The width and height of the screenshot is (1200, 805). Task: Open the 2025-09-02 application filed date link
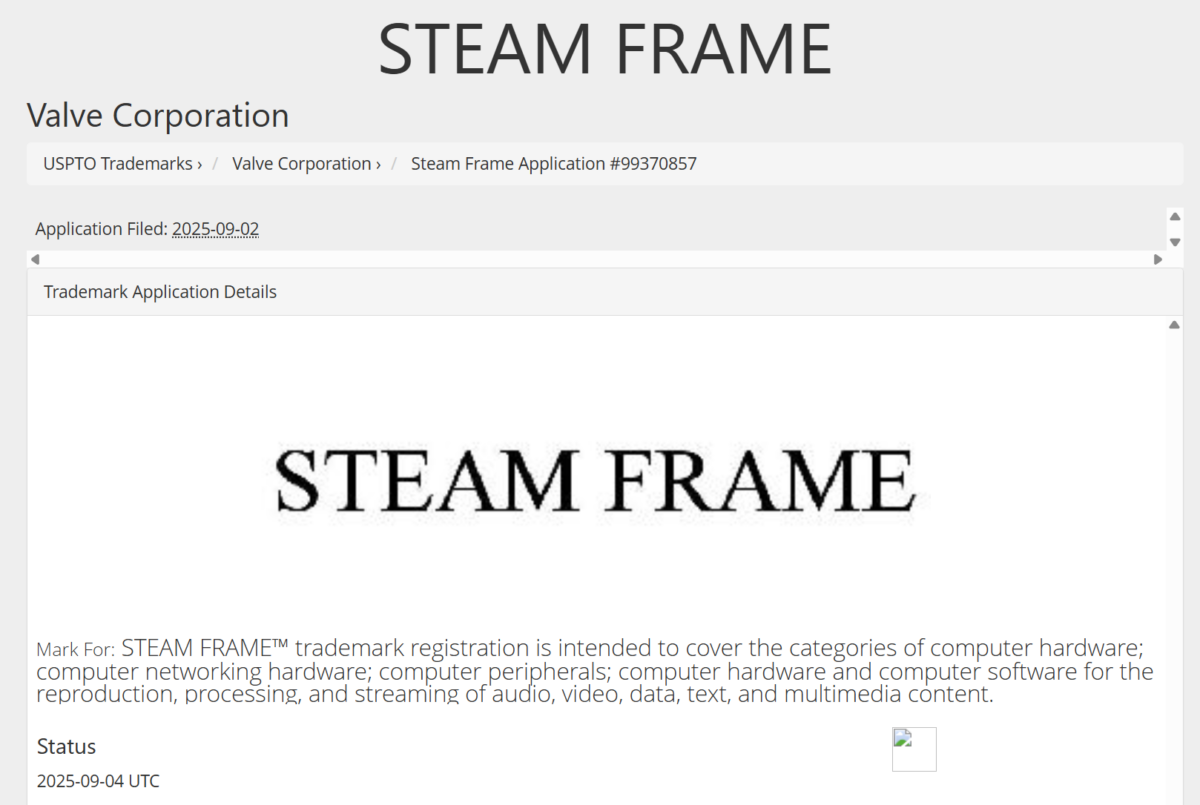[x=215, y=229]
